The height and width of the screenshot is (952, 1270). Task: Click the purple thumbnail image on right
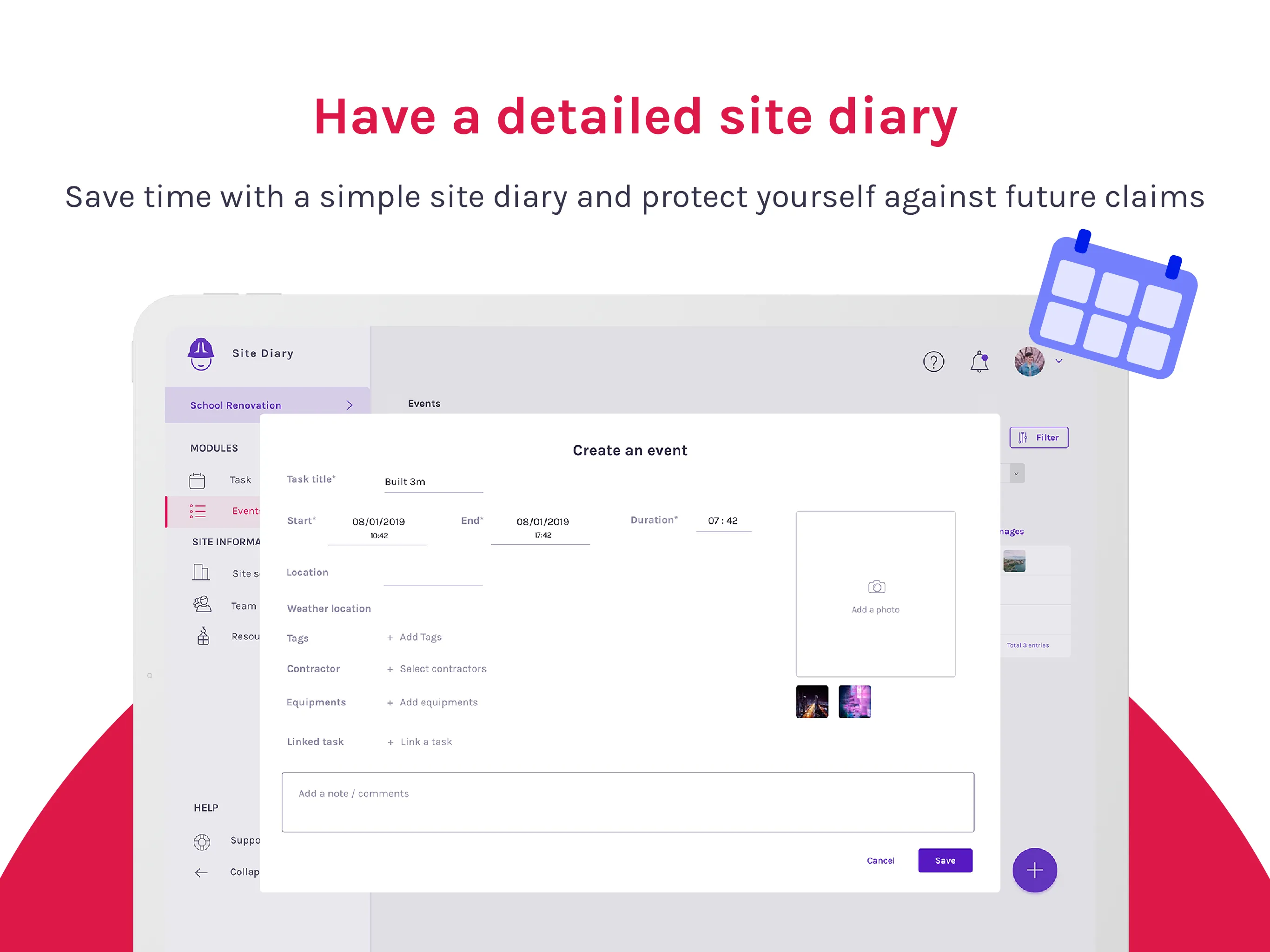click(855, 700)
